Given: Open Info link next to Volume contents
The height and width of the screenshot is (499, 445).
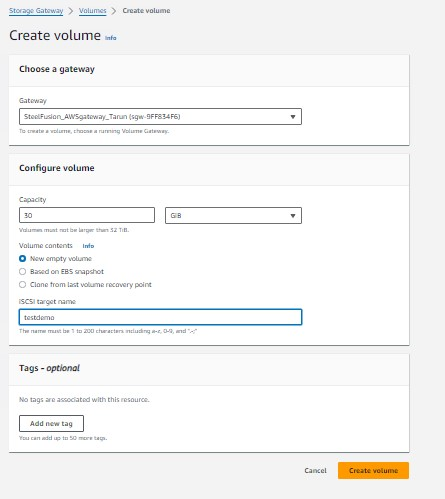Looking at the screenshot, I should pyautogui.click(x=88, y=246).
